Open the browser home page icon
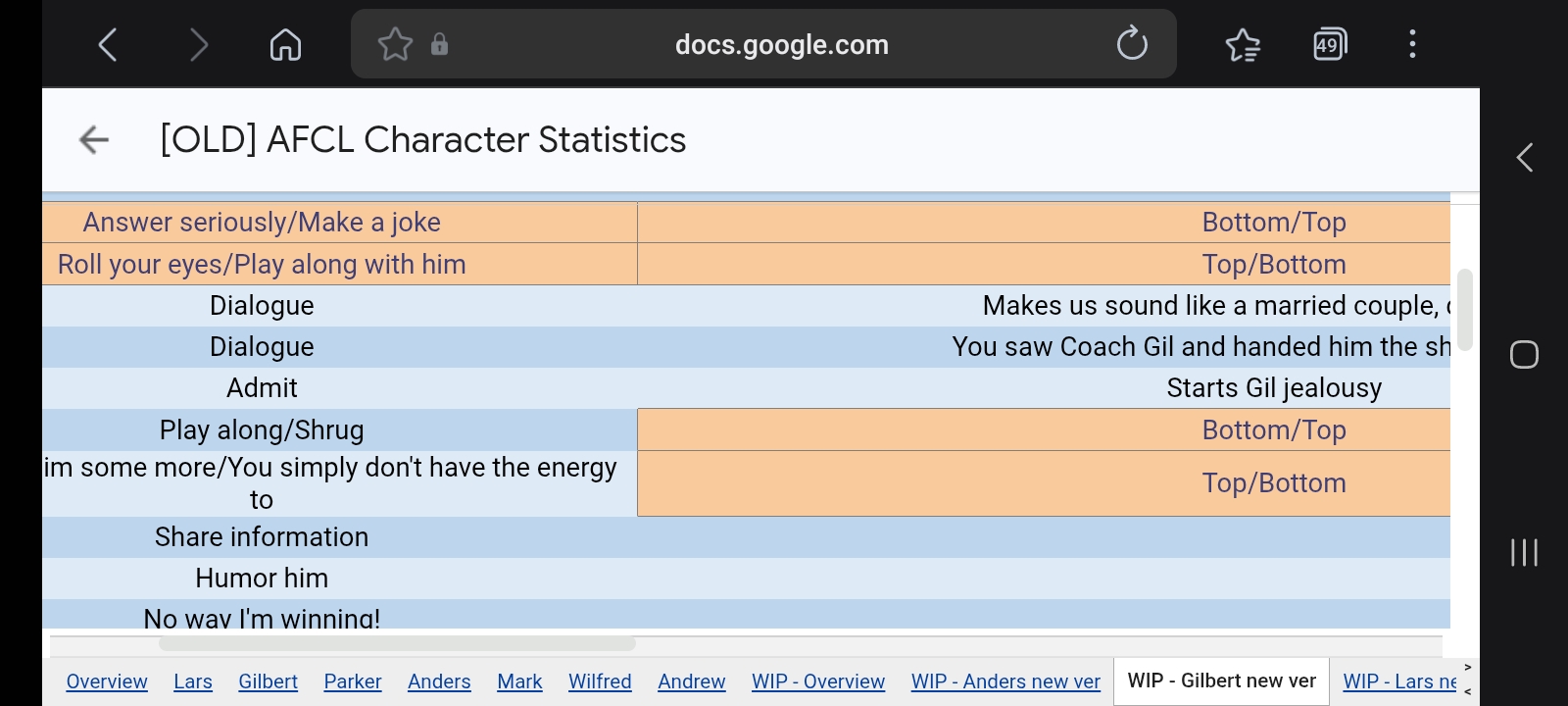Viewport: 1568px width, 706px height. tap(285, 44)
